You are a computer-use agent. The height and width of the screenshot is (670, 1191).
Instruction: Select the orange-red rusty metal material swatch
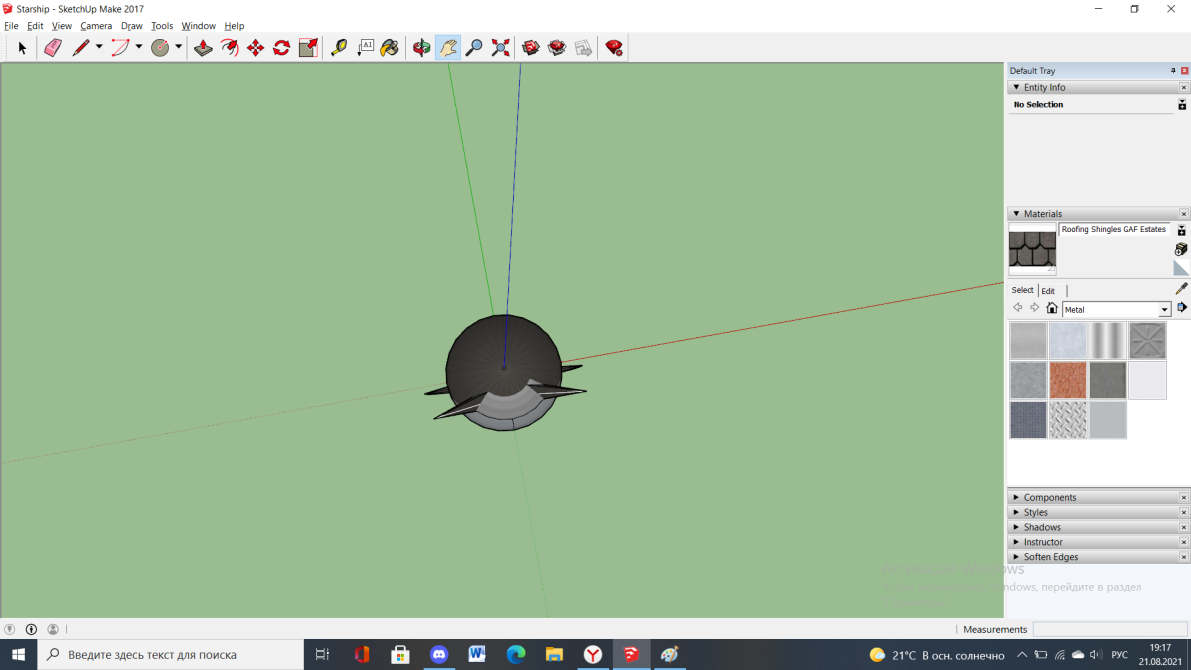pos(1068,381)
